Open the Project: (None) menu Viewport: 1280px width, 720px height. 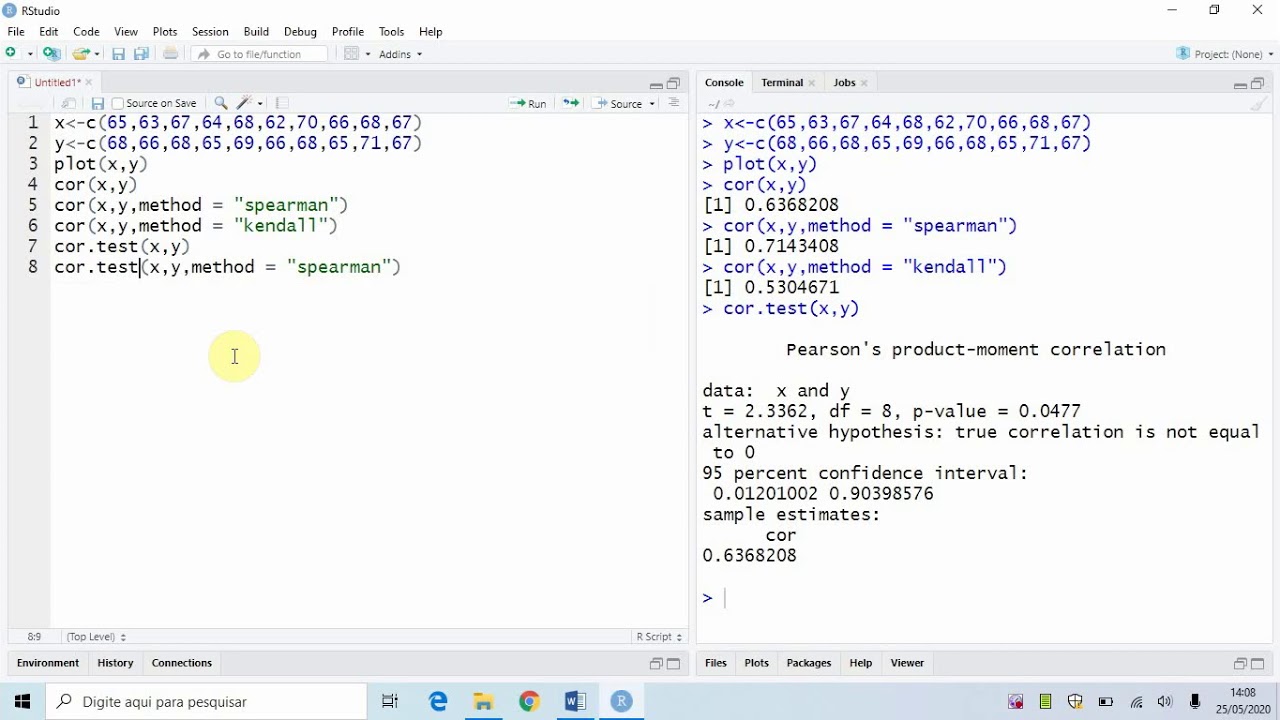coord(1226,54)
